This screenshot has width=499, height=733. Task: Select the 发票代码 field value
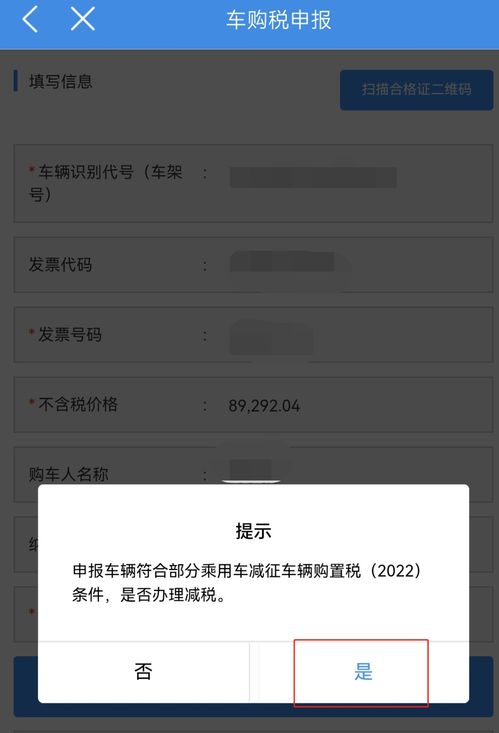(283, 262)
